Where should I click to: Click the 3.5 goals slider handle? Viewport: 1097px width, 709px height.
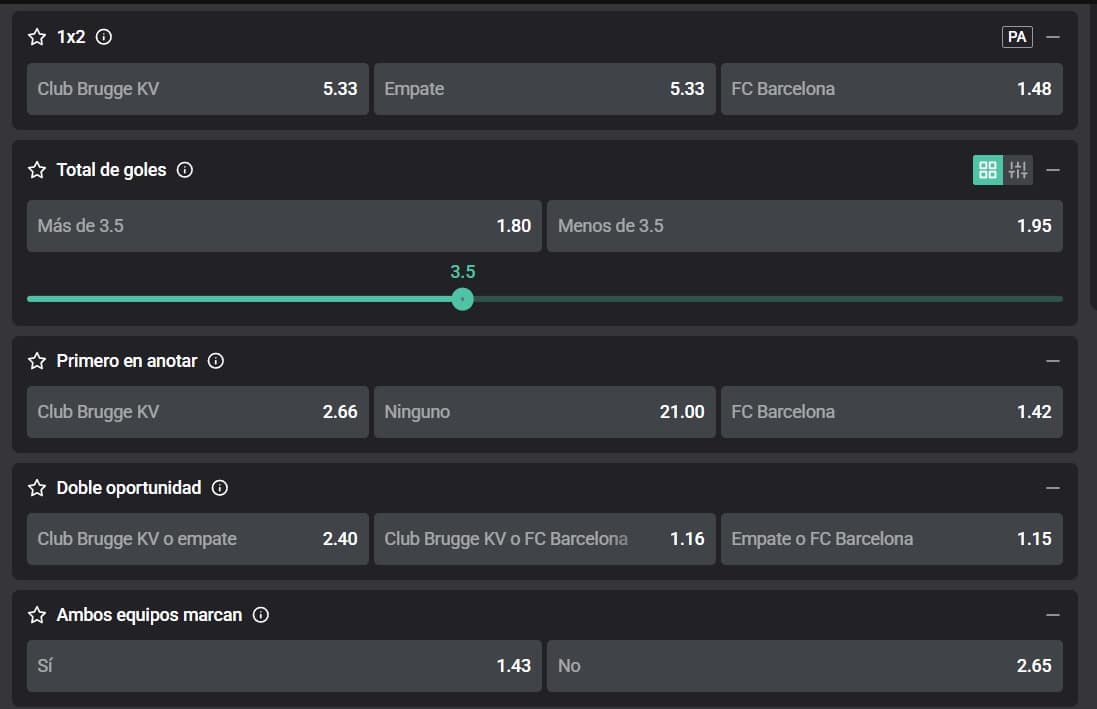(462, 299)
